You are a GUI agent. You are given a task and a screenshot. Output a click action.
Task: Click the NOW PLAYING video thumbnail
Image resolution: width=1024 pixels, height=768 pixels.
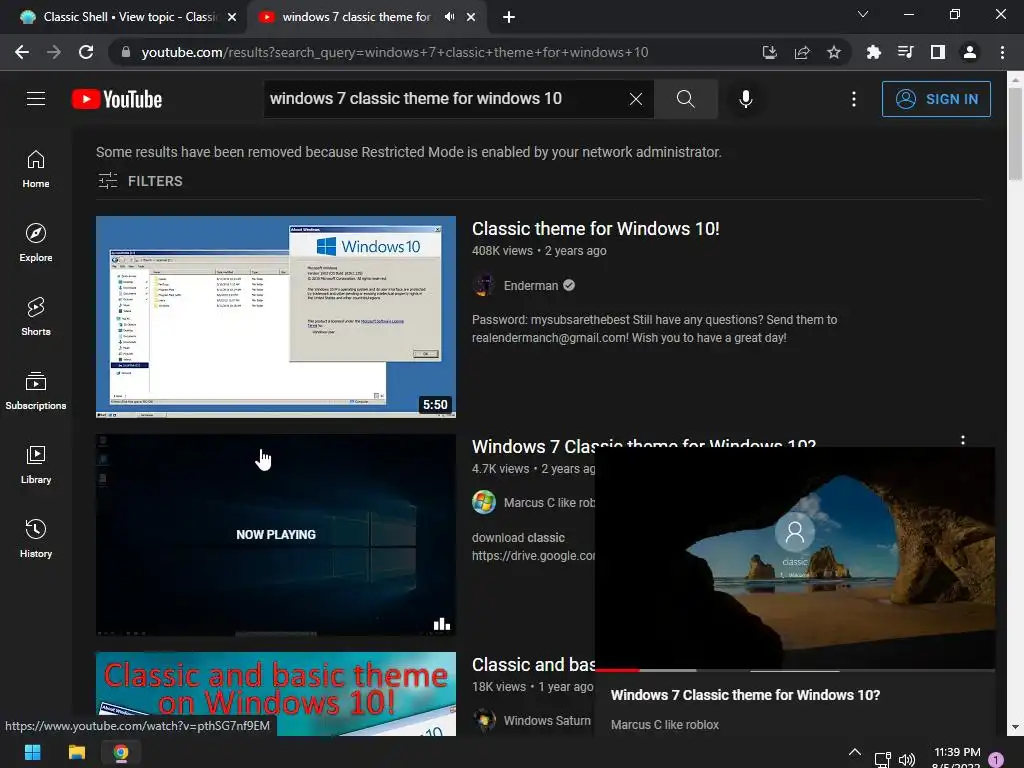[x=276, y=534]
